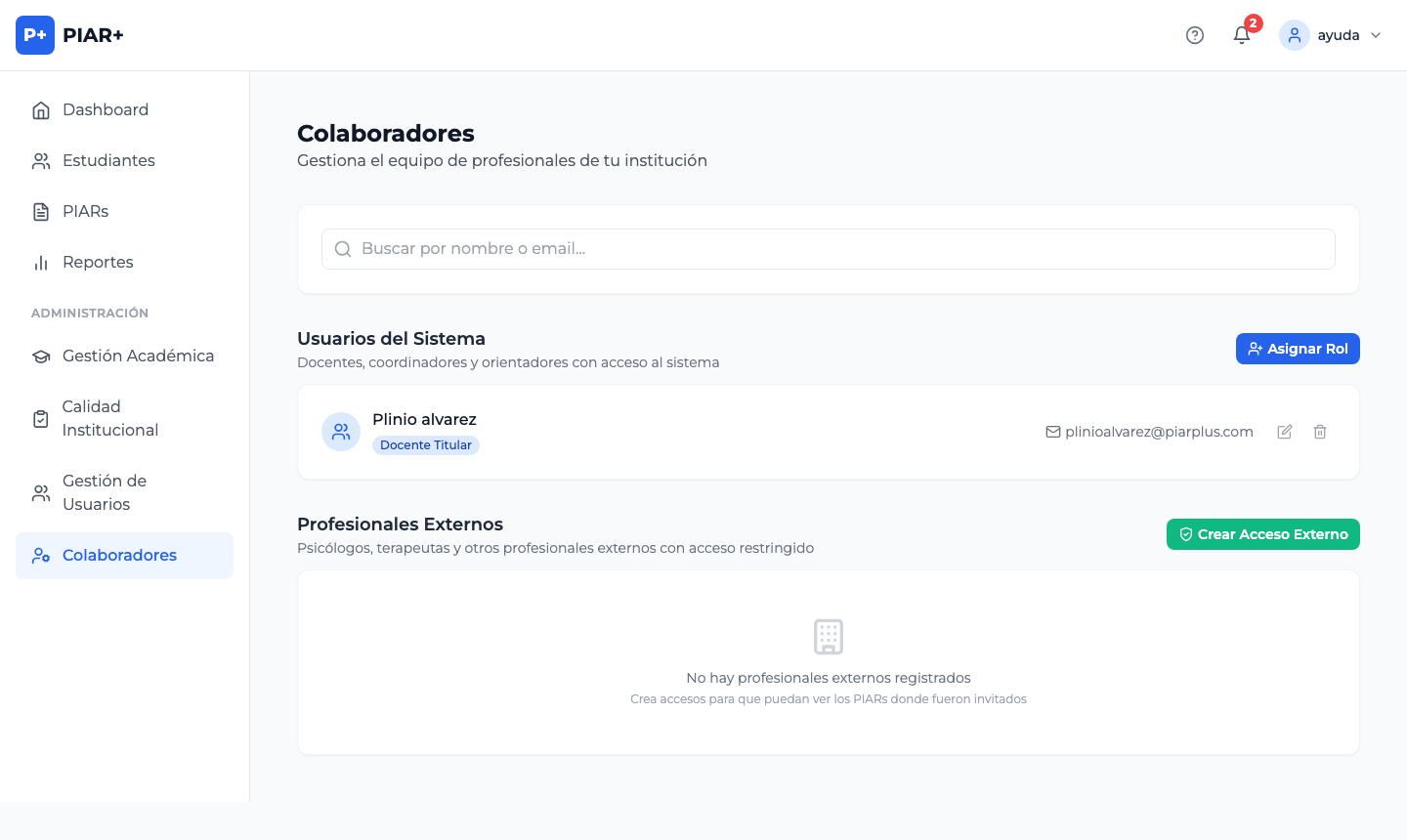The width and height of the screenshot is (1407, 840).
Task: Click the Plinio alvarez user avatar icon
Action: pyautogui.click(x=341, y=432)
